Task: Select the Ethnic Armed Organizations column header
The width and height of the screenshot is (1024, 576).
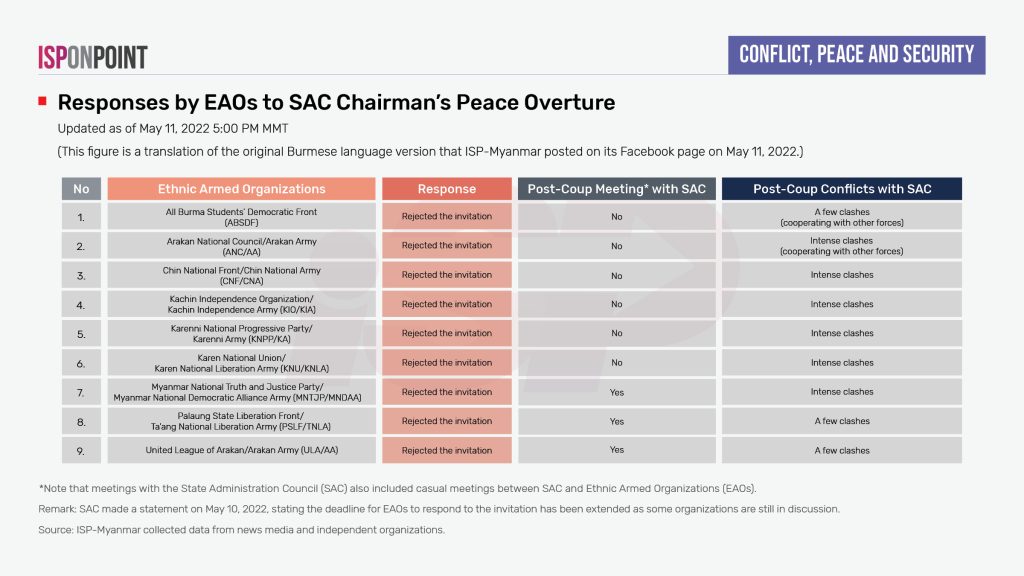Action: [x=241, y=188]
